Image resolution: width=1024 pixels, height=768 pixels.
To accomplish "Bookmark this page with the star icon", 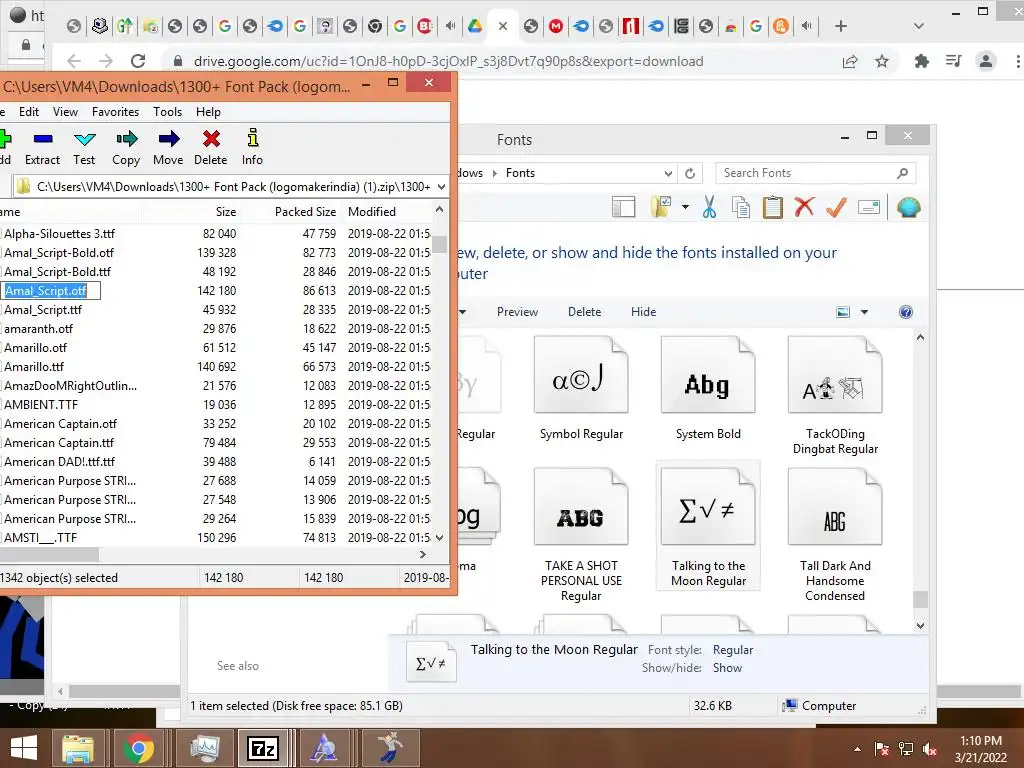I will click(882, 61).
